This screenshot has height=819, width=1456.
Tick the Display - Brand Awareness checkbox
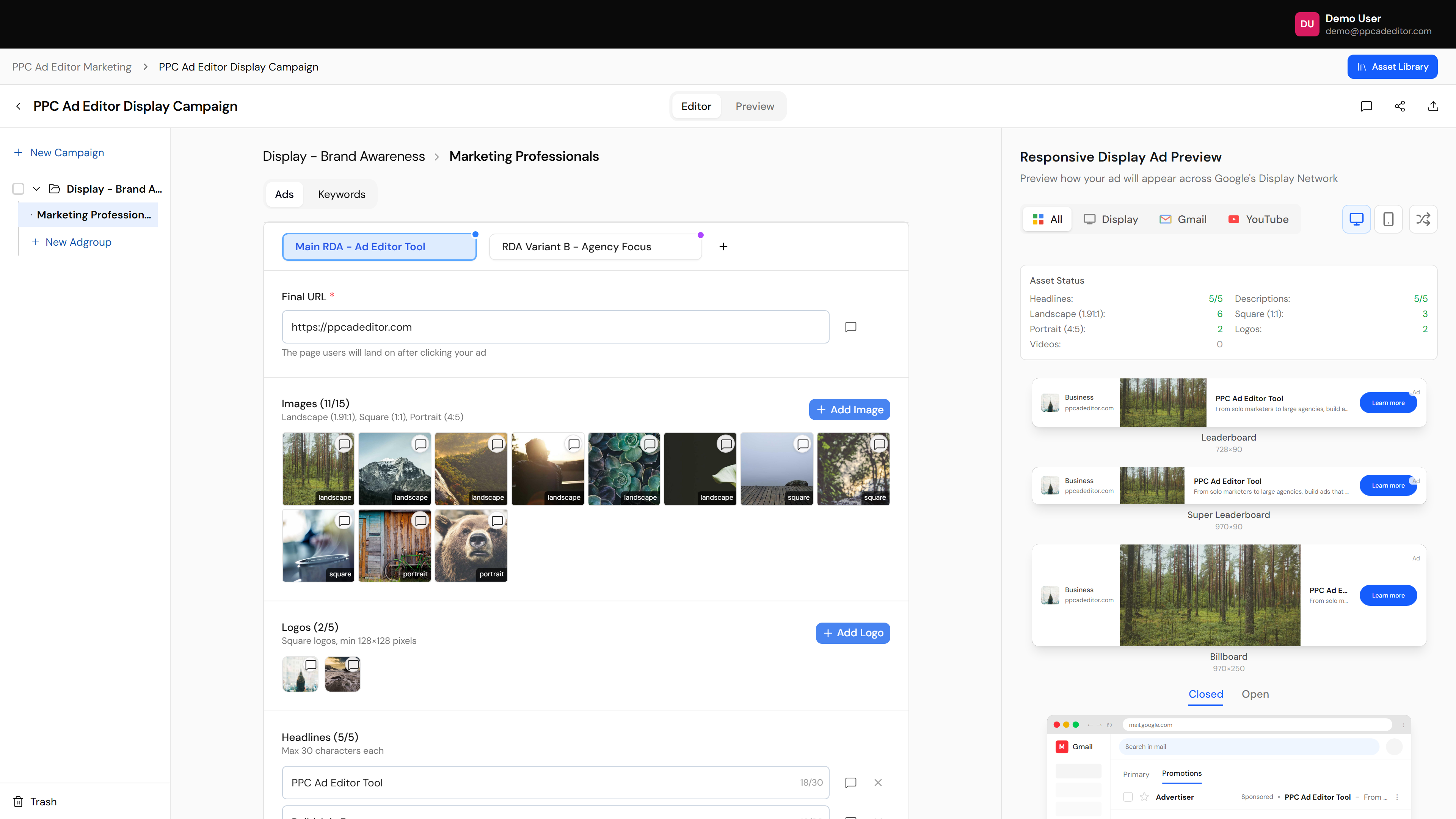[x=18, y=189]
